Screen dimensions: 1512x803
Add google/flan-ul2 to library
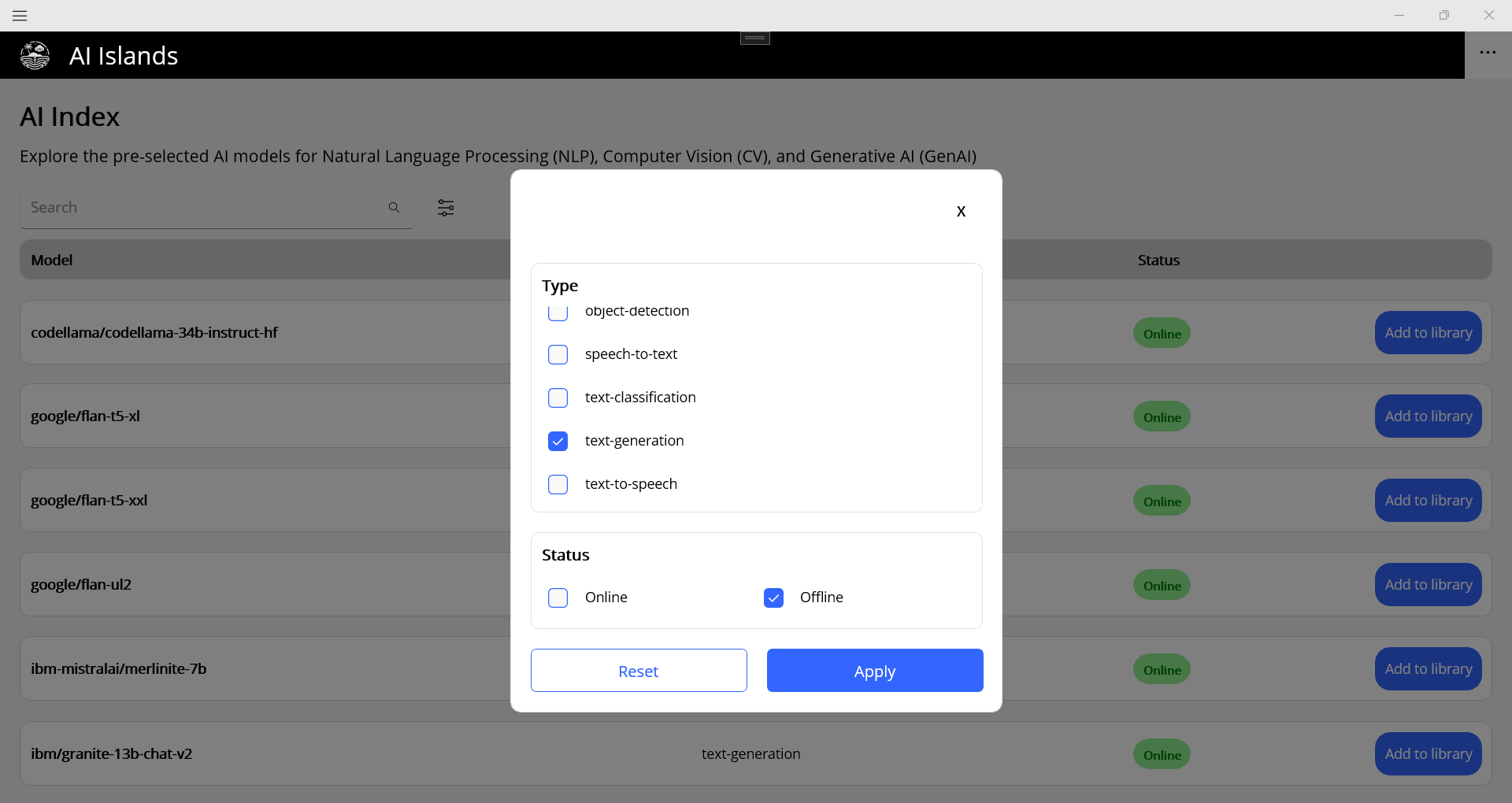point(1429,584)
